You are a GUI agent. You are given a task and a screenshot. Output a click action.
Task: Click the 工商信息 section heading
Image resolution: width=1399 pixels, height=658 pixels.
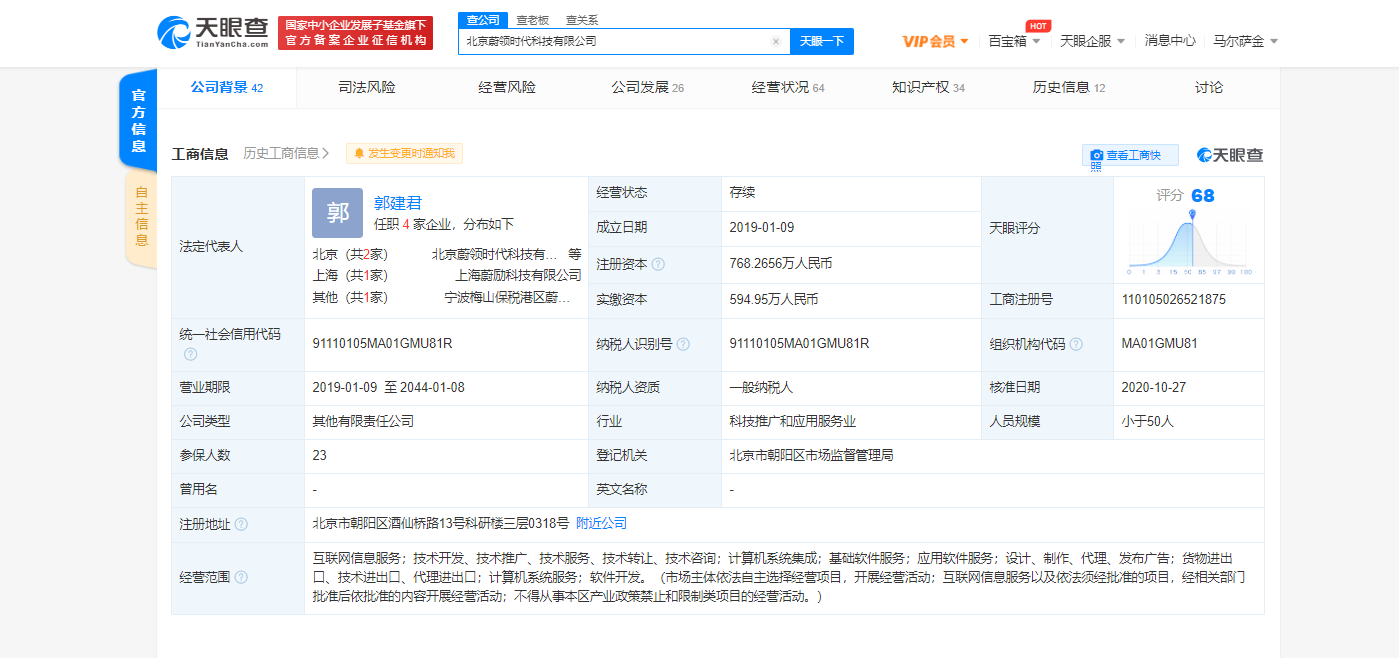(x=200, y=153)
